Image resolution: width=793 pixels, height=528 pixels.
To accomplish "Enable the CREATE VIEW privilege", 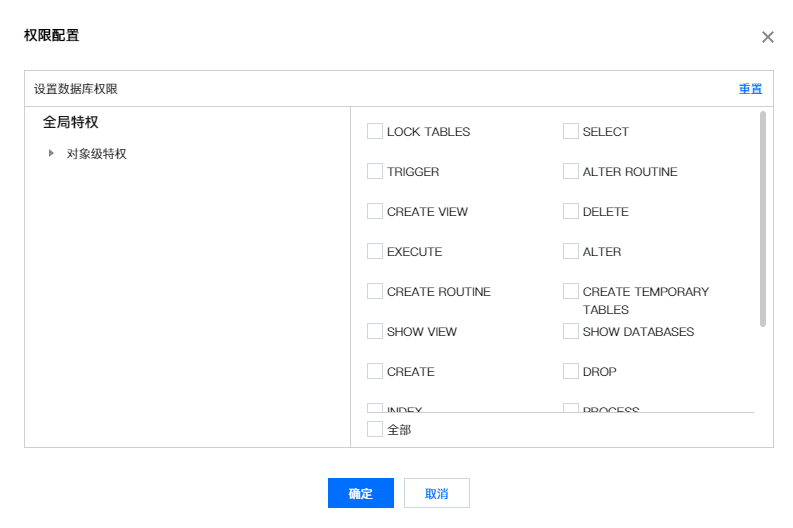I will click(375, 211).
